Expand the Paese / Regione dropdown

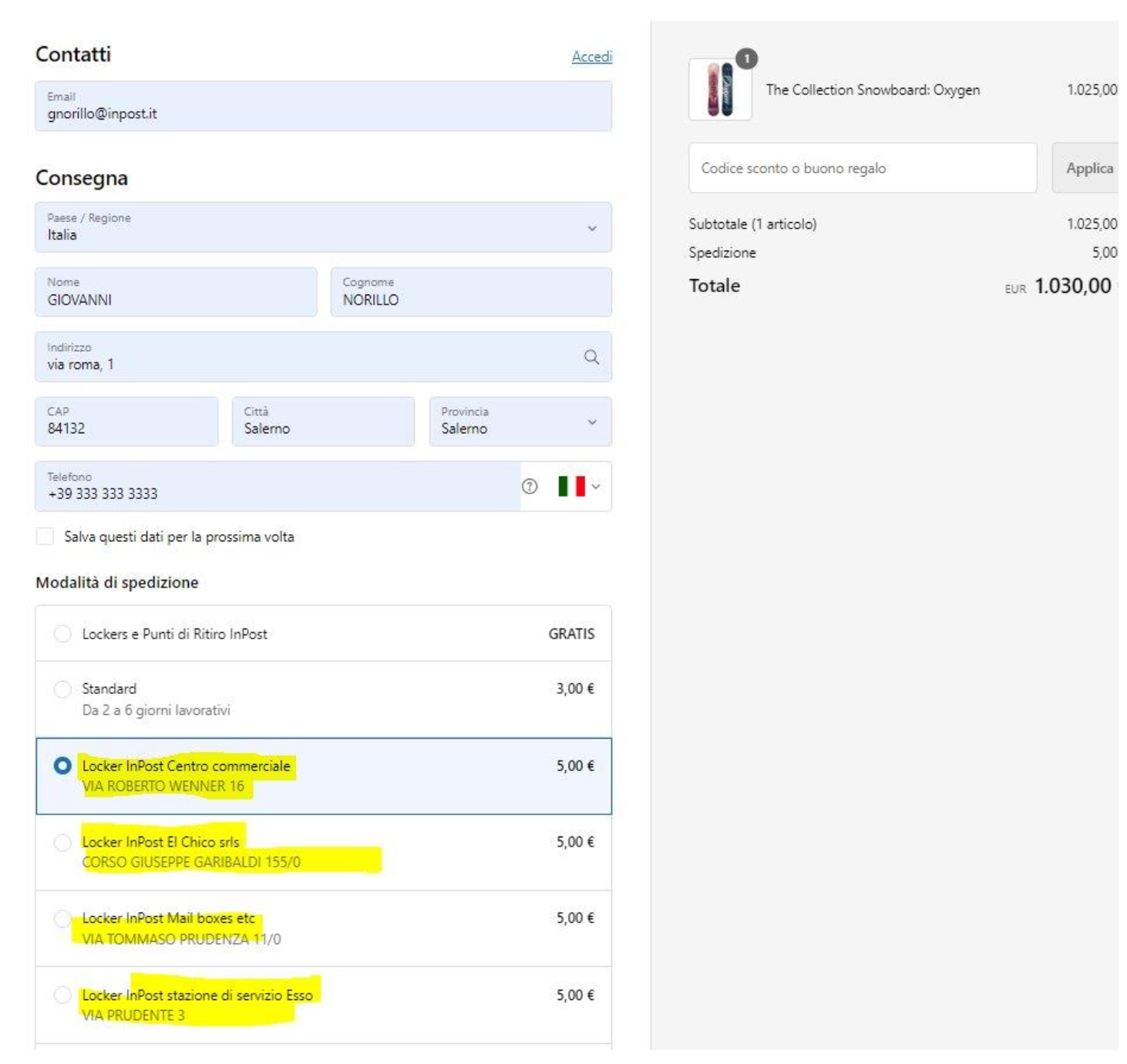tap(323, 227)
